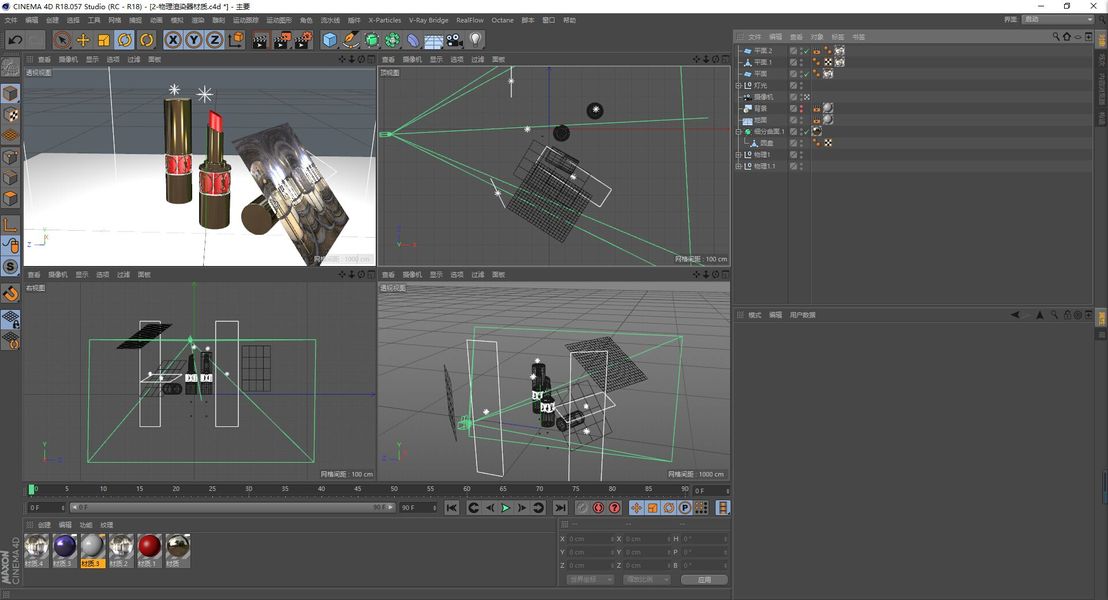Toggle enable checkmark for 细分曲面.1
1108x600 pixels.
806,131
